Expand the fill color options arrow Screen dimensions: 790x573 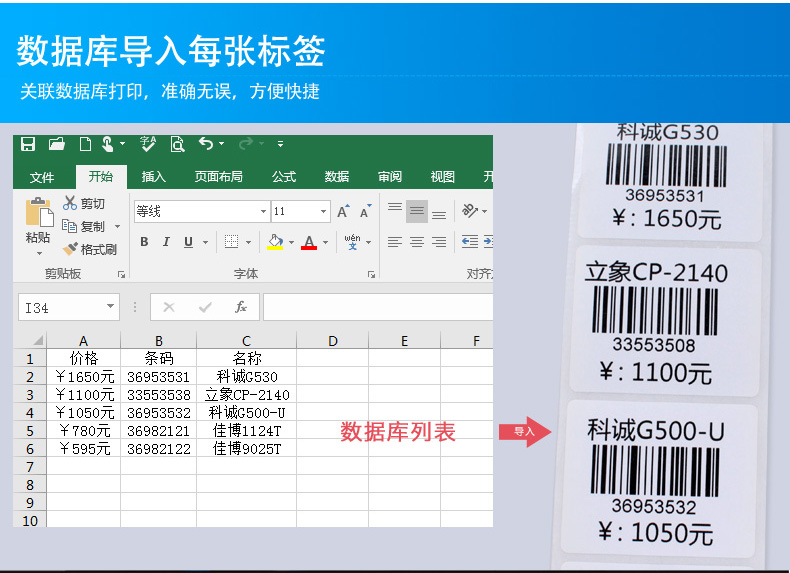tap(291, 242)
